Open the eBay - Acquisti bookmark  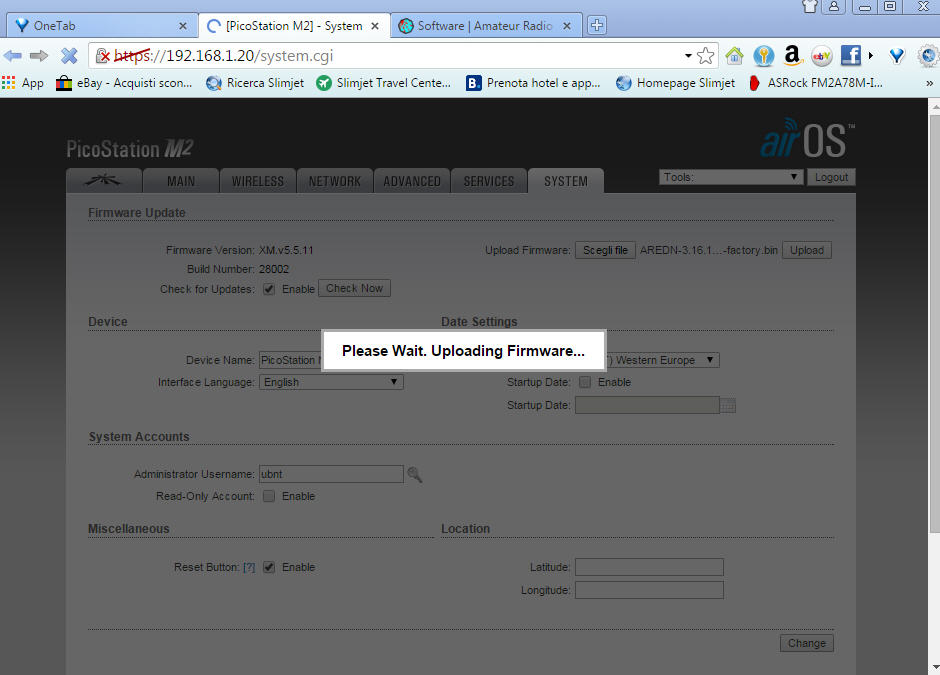click(x=124, y=83)
